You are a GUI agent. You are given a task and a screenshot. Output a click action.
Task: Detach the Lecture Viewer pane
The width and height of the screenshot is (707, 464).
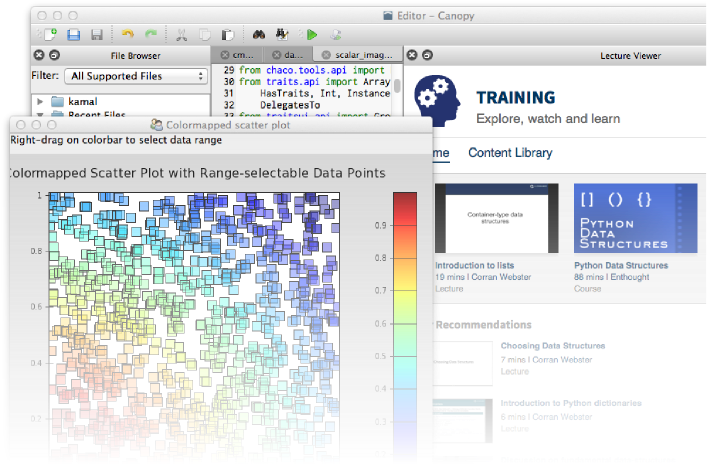[x=427, y=55]
